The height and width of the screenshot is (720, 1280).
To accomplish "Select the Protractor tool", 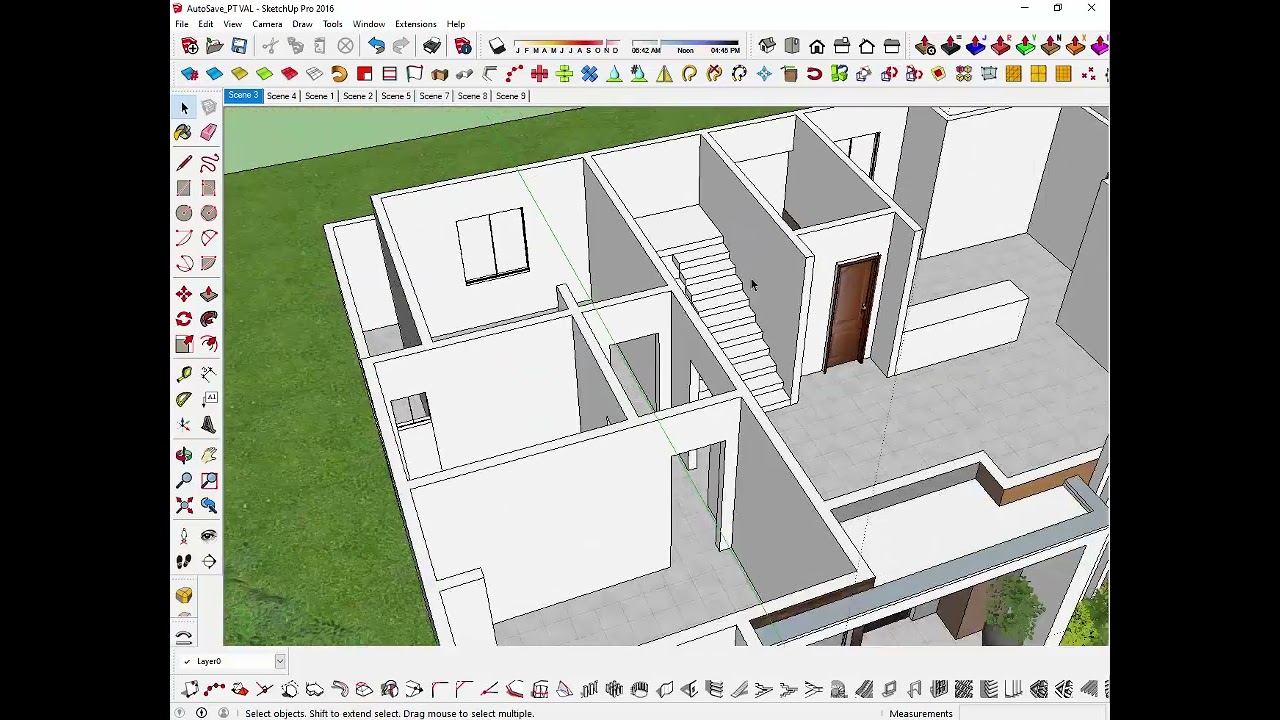I will 184,399.
